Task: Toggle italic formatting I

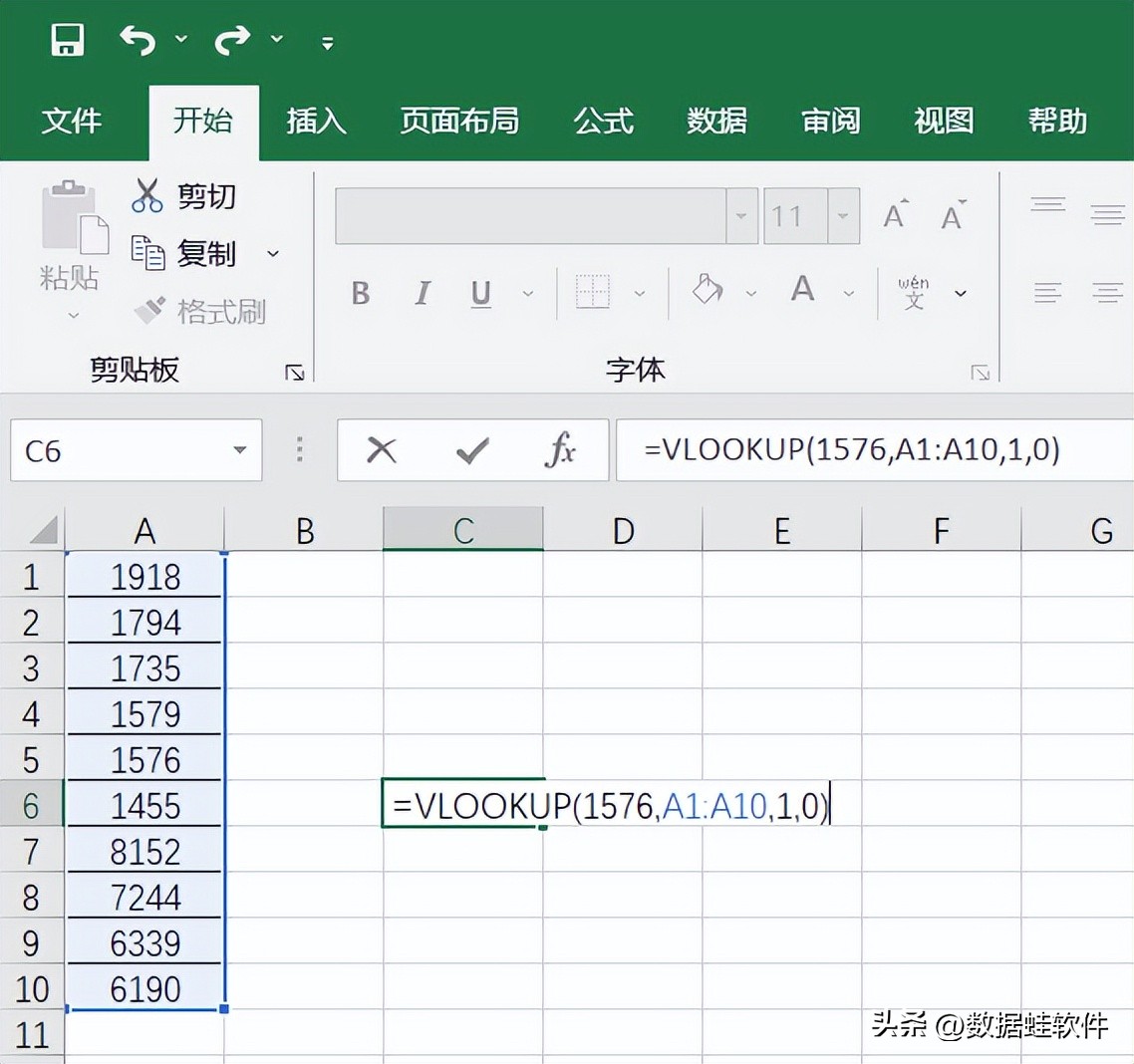Action: pyautogui.click(x=422, y=293)
